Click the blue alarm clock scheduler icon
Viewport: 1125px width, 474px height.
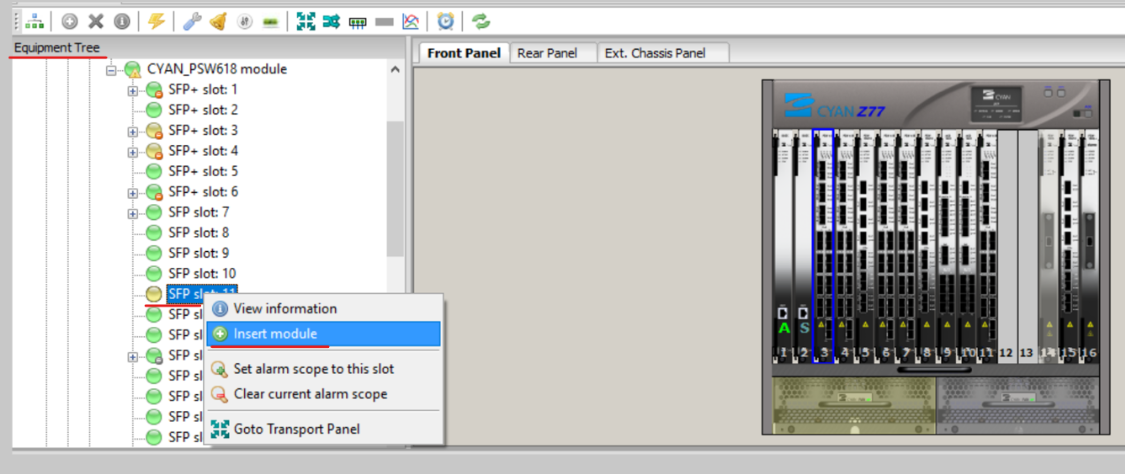pos(446,22)
